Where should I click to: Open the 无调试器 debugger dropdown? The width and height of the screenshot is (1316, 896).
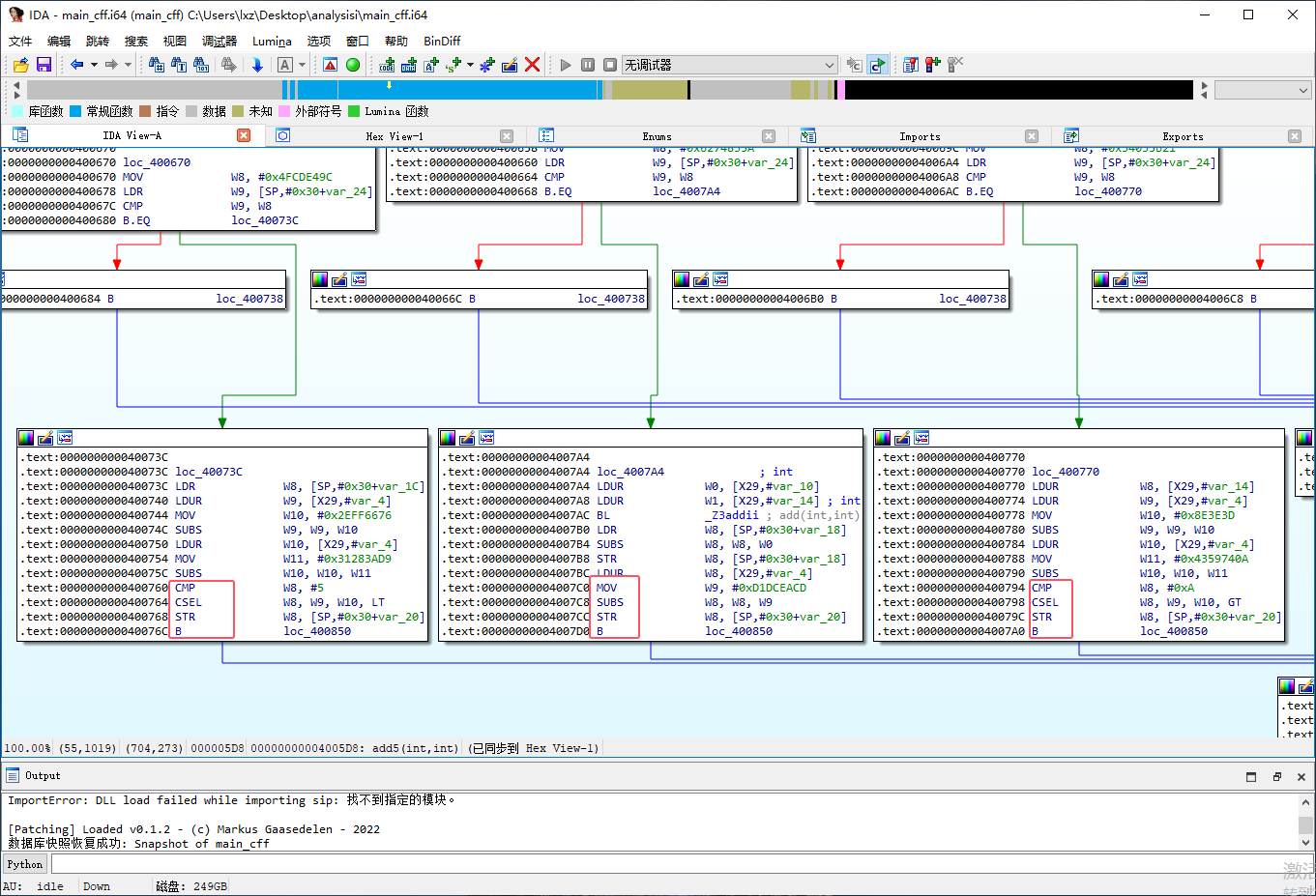tap(730, 65)
